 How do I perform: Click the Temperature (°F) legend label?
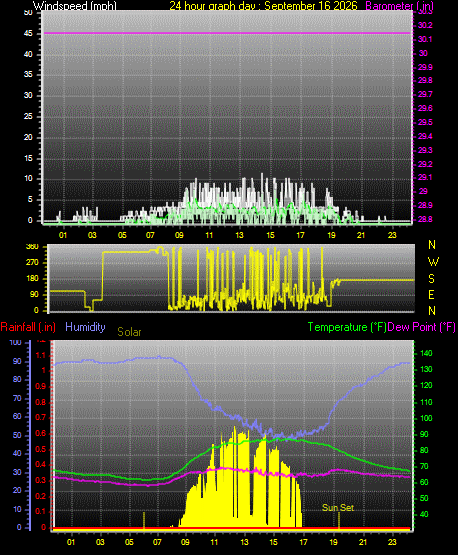347,327
